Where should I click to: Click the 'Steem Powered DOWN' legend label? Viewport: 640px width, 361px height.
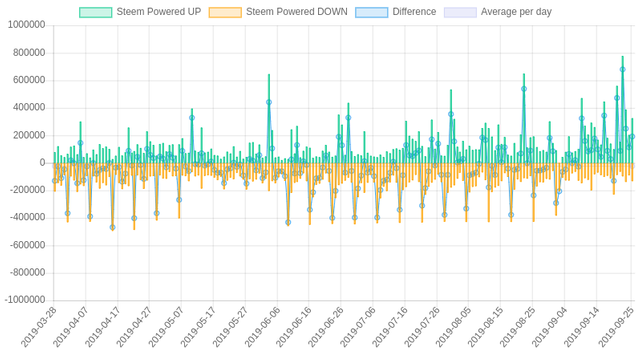pyautogui.click(x=297, y=12)
